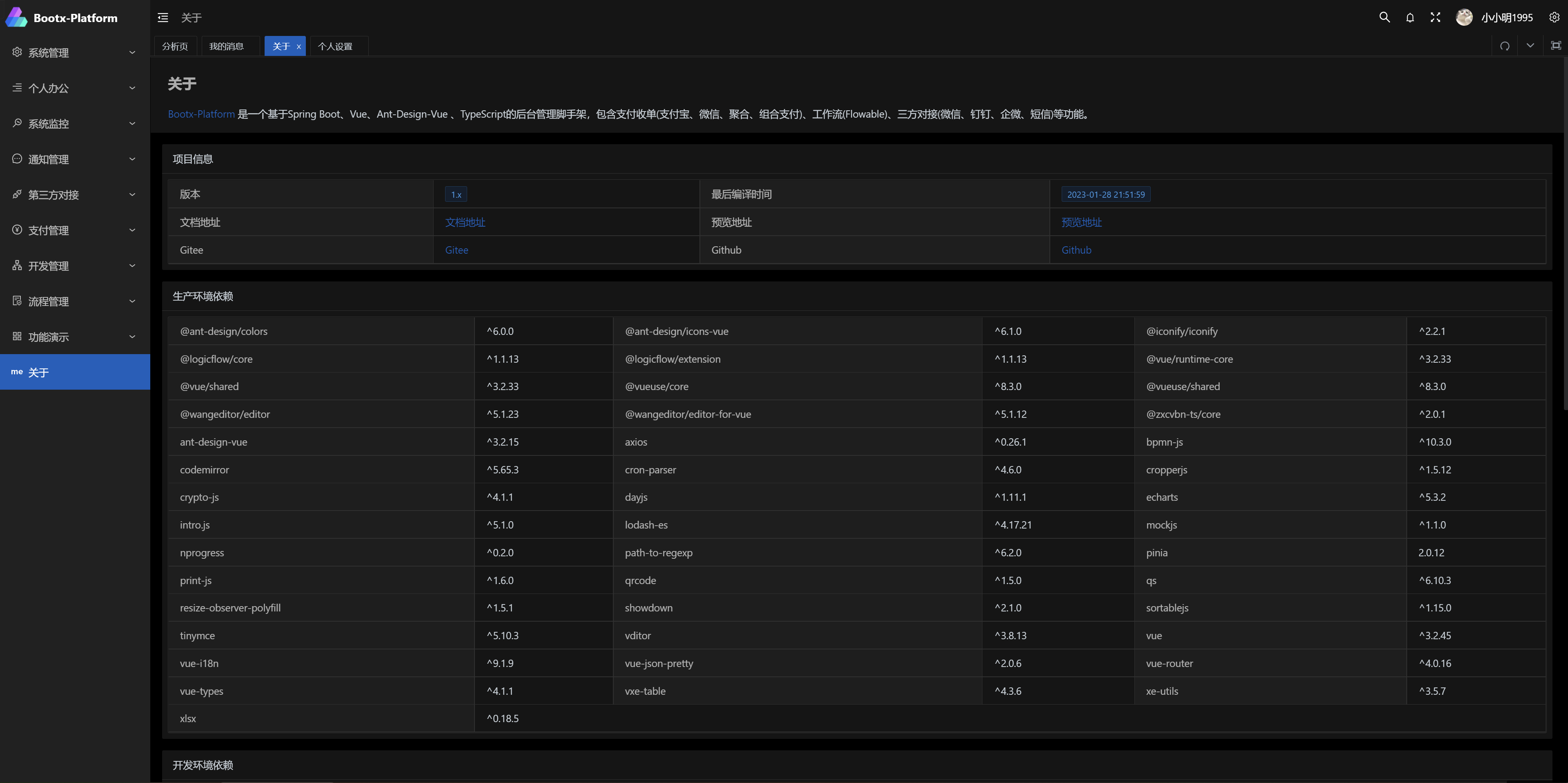Image resolution: width=1568 pixels, height=783 pixels.
Task: Open the settings gear icon at top right
Action: coord(1554,17)
